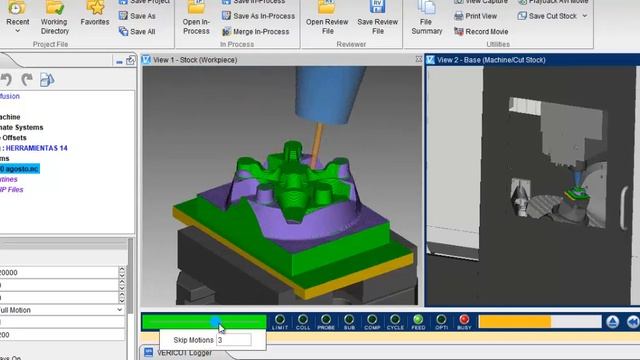Open Favorites in the ribbon
The image size is (640, 360).
[95, 14]
